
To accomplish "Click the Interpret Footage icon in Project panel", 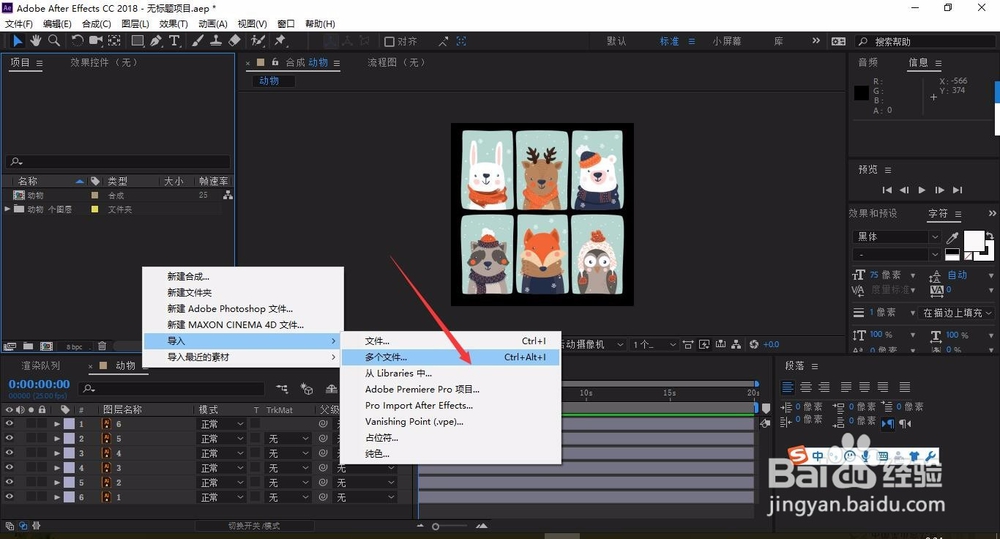I will tap(10, 346).
